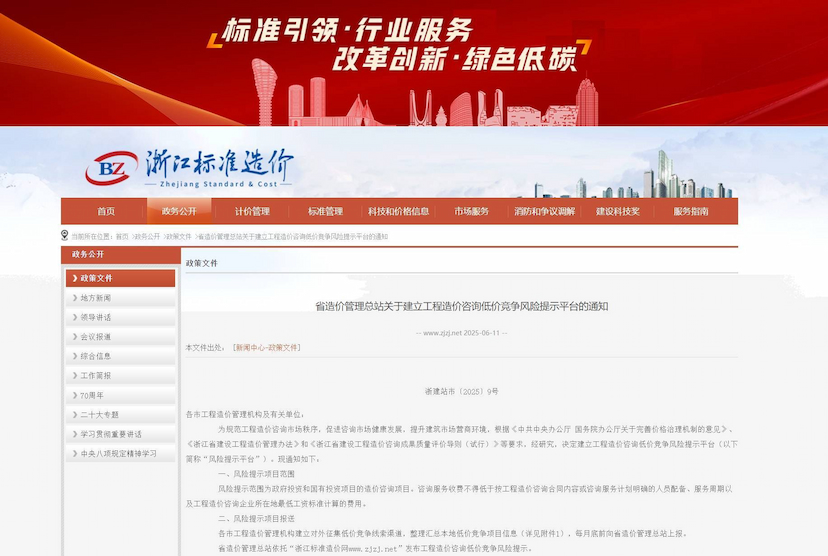The width and height of the screenshot is (828, 556).
Task: Click the location pin icon beside 当前所在位置
Action: point(65,235)
